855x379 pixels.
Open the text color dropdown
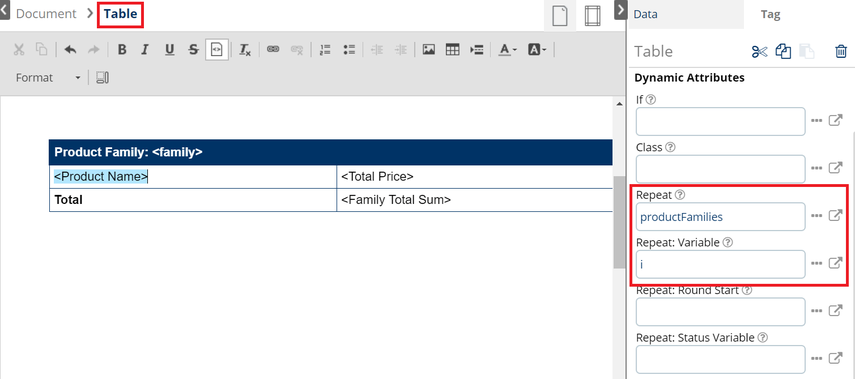(x=508, y=50)
